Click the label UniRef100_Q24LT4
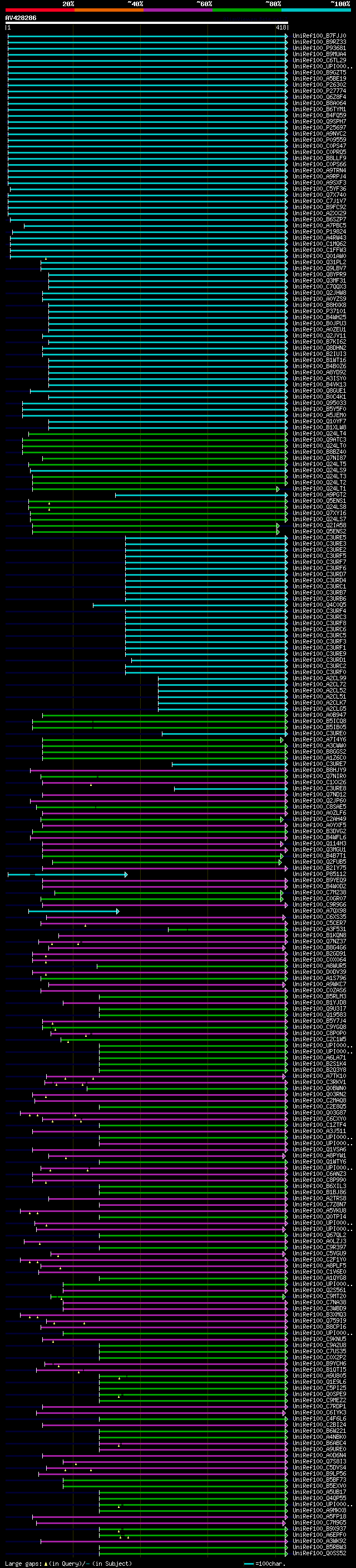This screenshot has width=356, height=1568. click(x=319, y=434)
